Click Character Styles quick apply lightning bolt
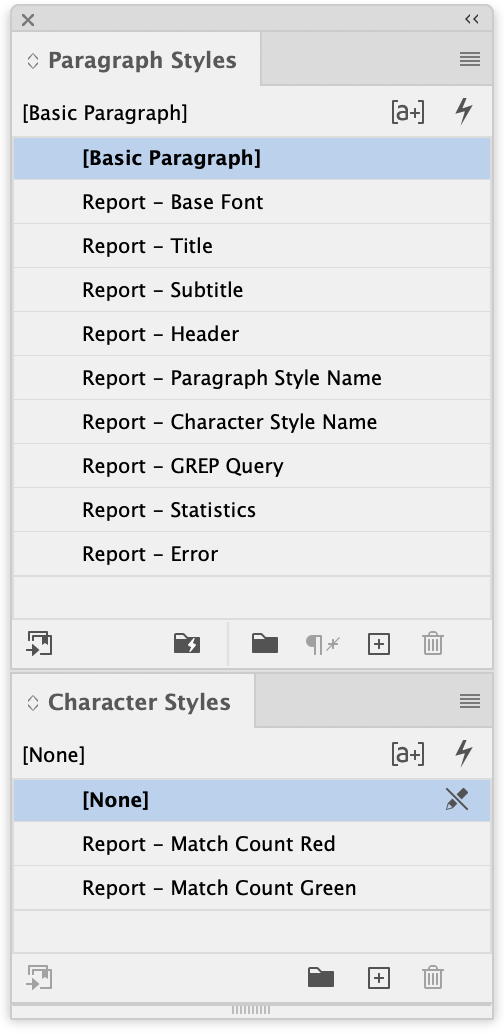504x1034 pixels. [x=464, y=753]
